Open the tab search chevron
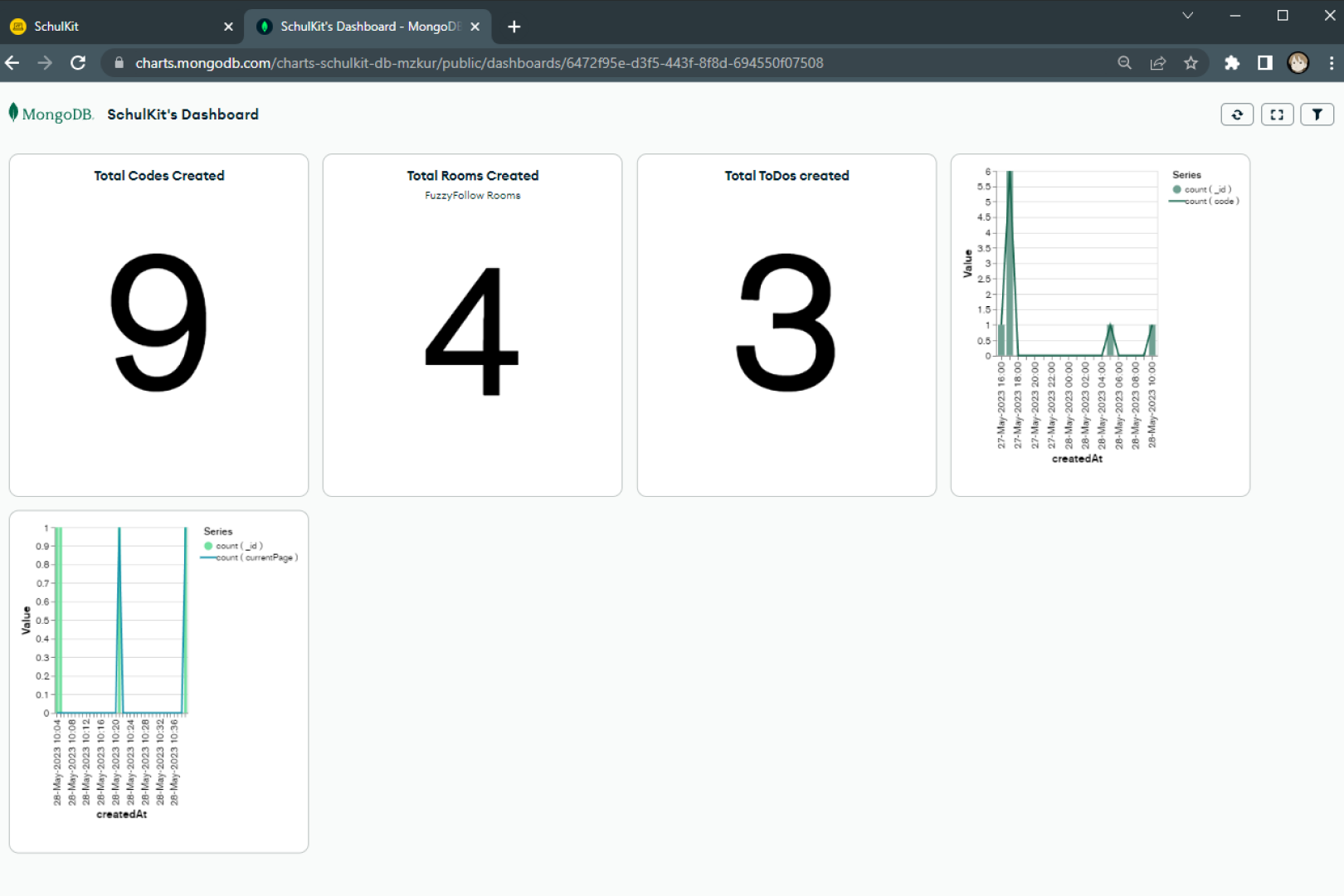 coord(1187,16)
